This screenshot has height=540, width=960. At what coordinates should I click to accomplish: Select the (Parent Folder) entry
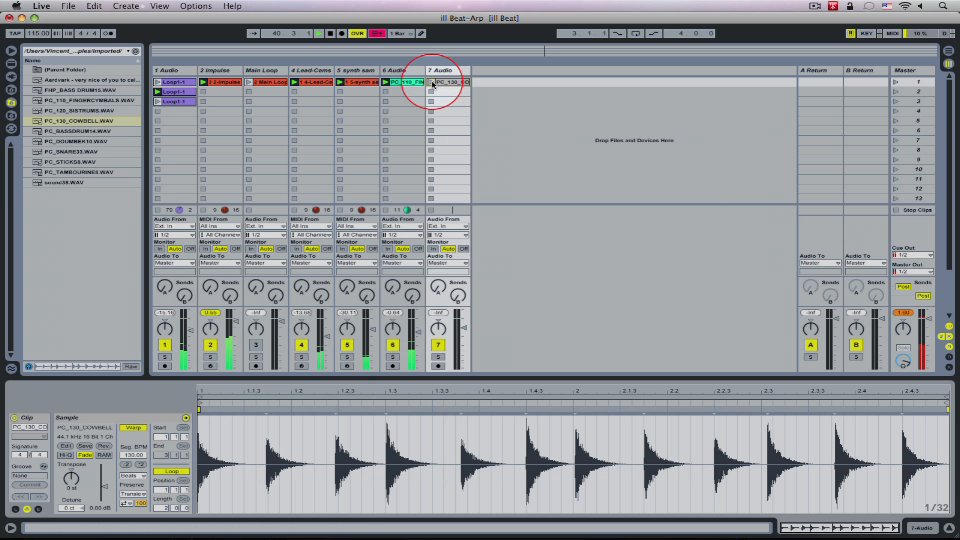(64, 70)
